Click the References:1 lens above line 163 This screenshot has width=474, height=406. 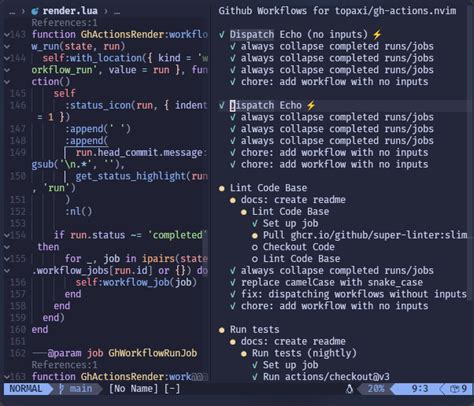[64, 365]
